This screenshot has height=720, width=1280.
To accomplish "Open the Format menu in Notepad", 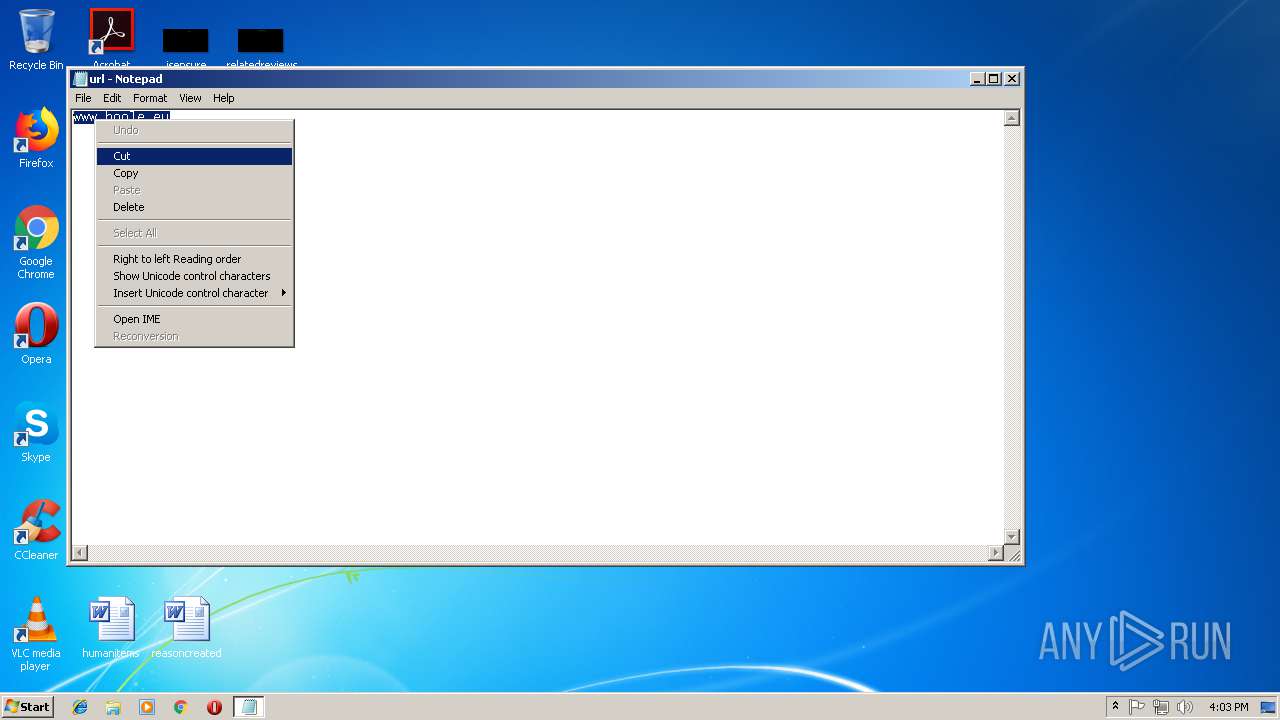I will point(150,98).
